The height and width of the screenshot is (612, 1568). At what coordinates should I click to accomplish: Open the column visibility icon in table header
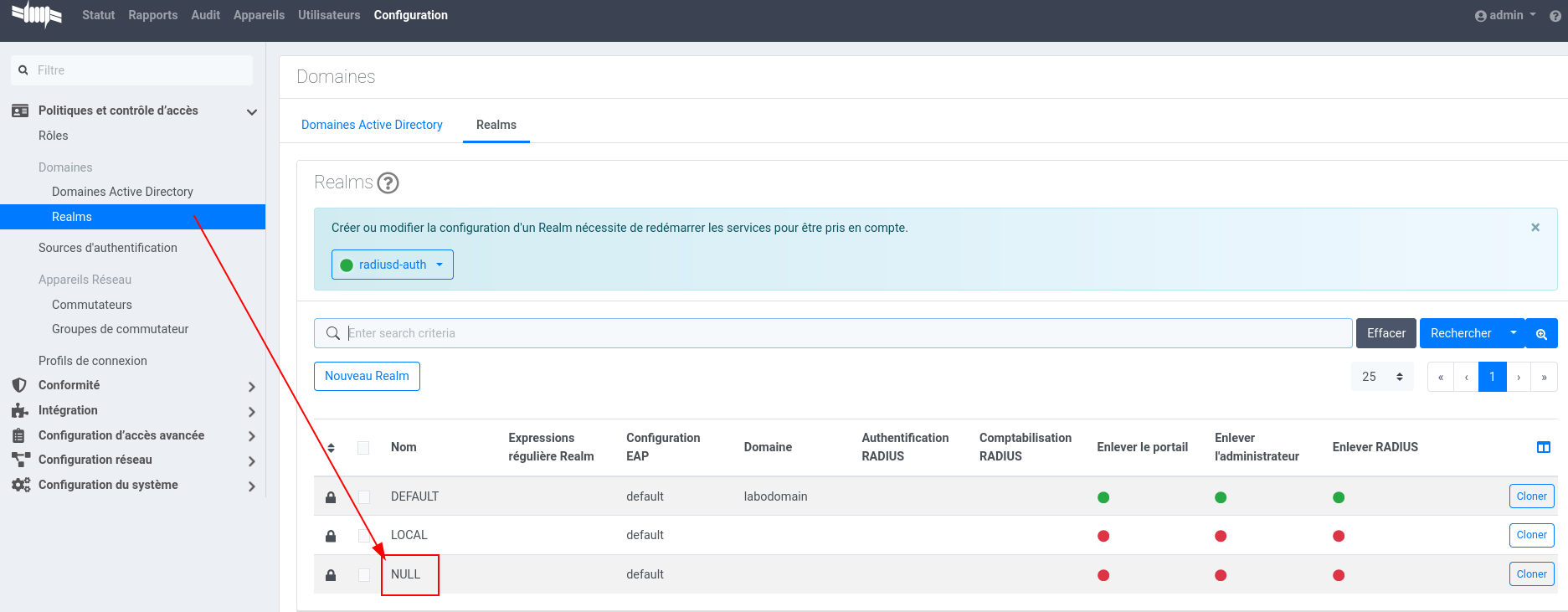point(1544,447)
